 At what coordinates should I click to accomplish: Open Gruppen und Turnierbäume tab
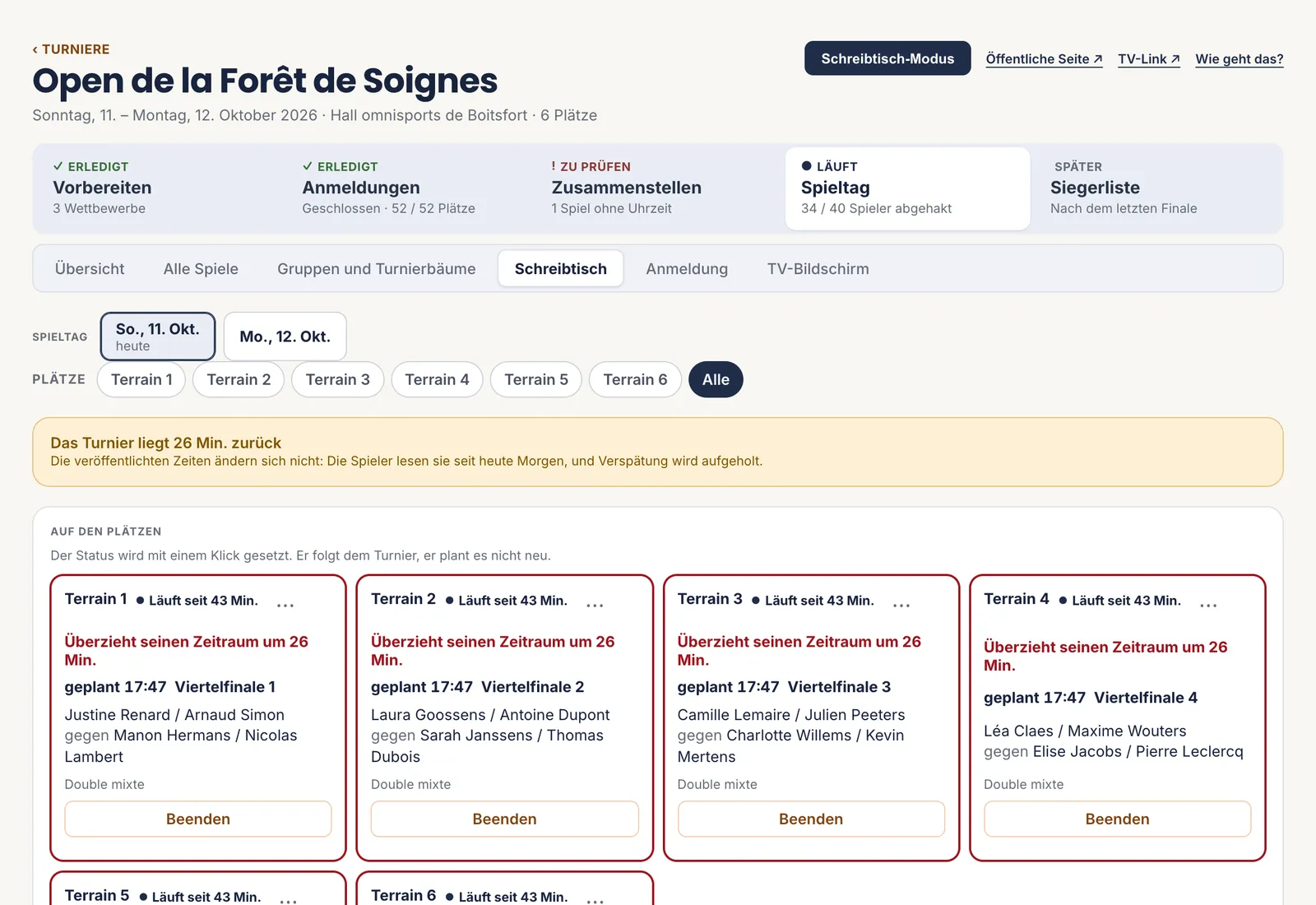[376, 269]
